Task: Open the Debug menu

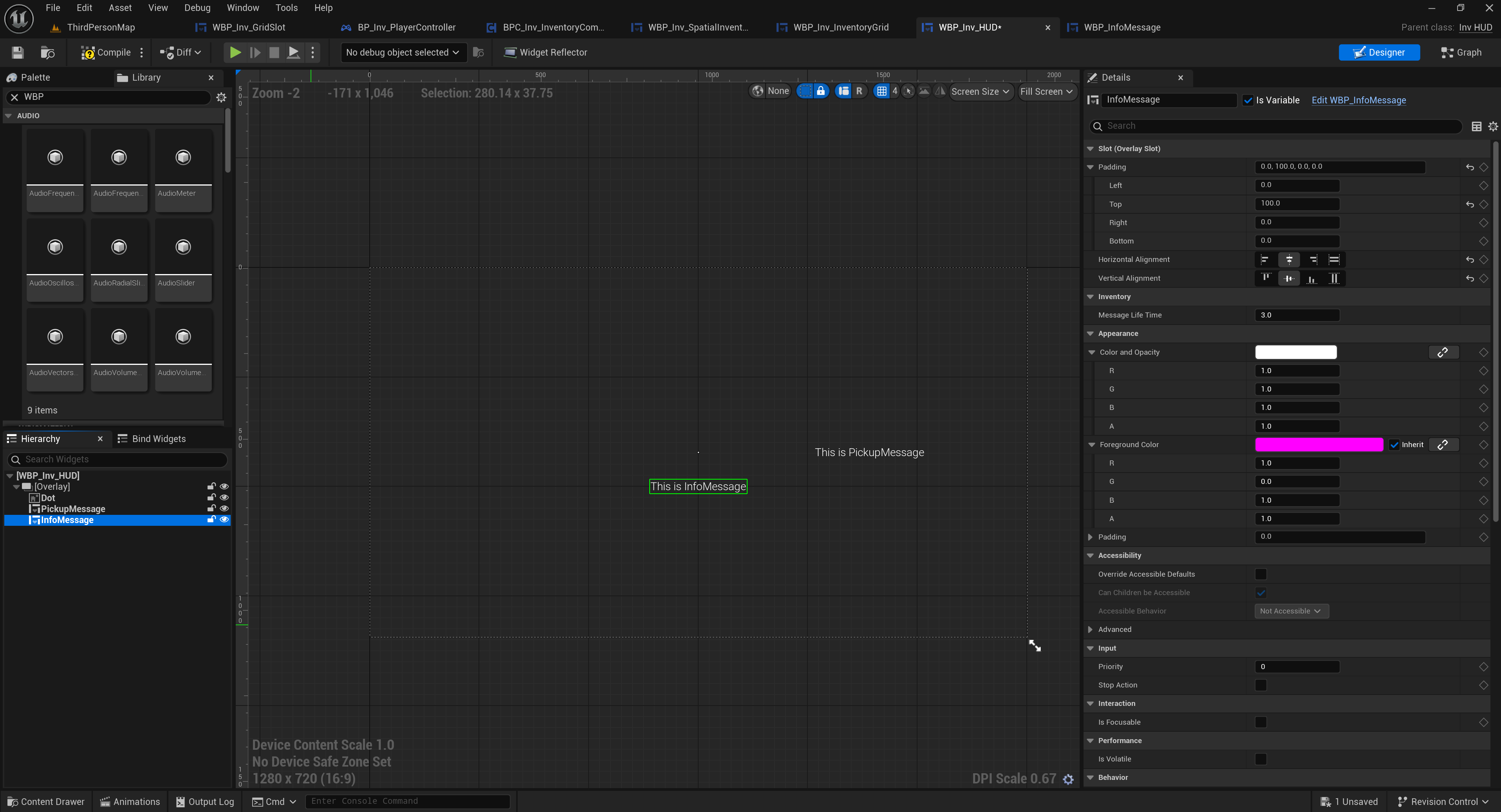Action: pos(197,7)
